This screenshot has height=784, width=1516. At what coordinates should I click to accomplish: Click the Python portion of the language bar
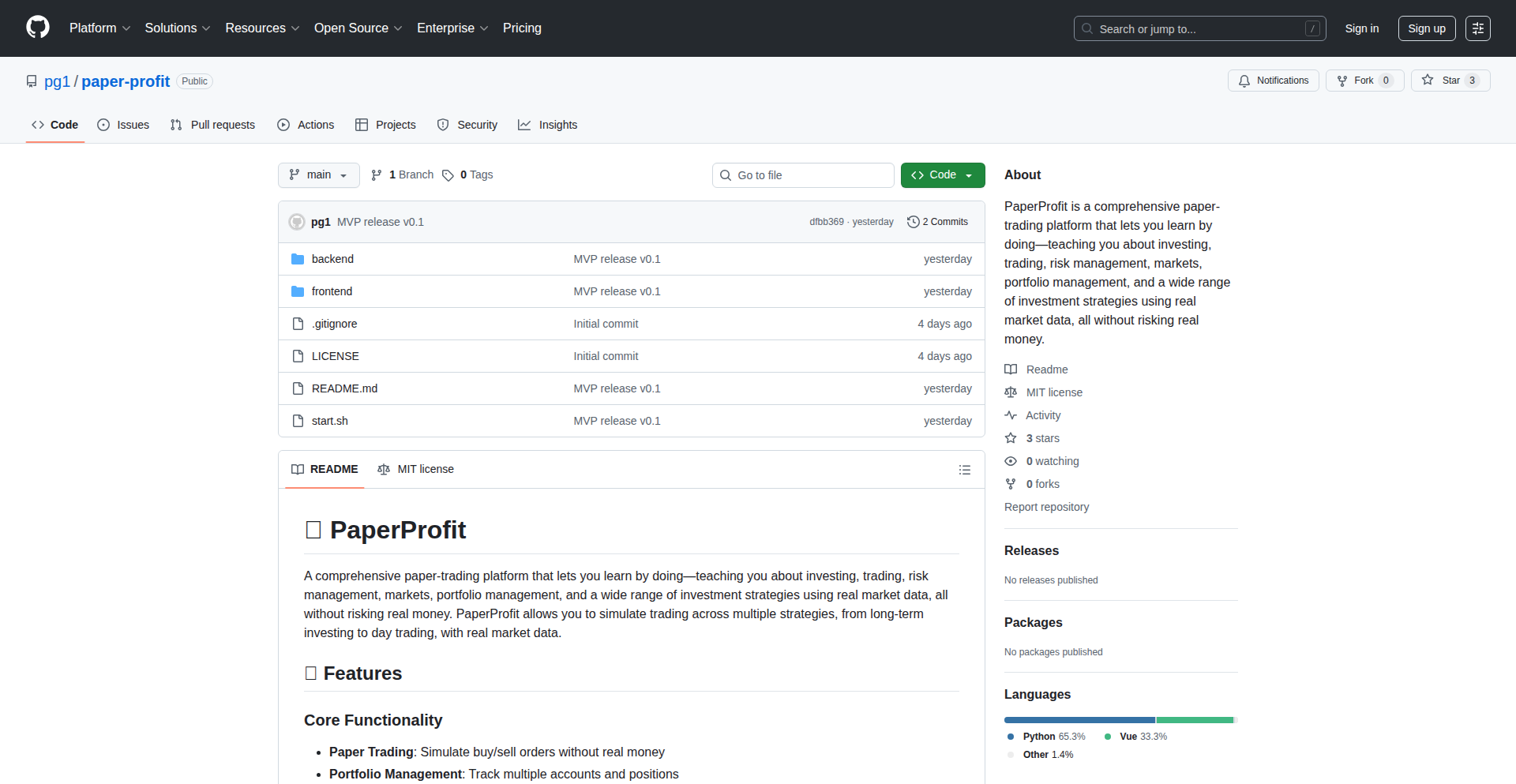pyautogui.click(x=1079, y=719)
